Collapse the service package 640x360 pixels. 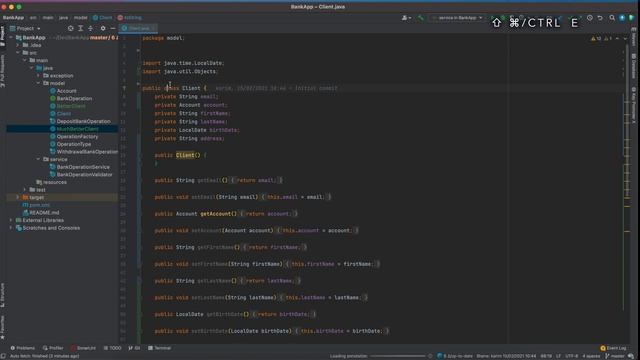[x=39, y=159]
